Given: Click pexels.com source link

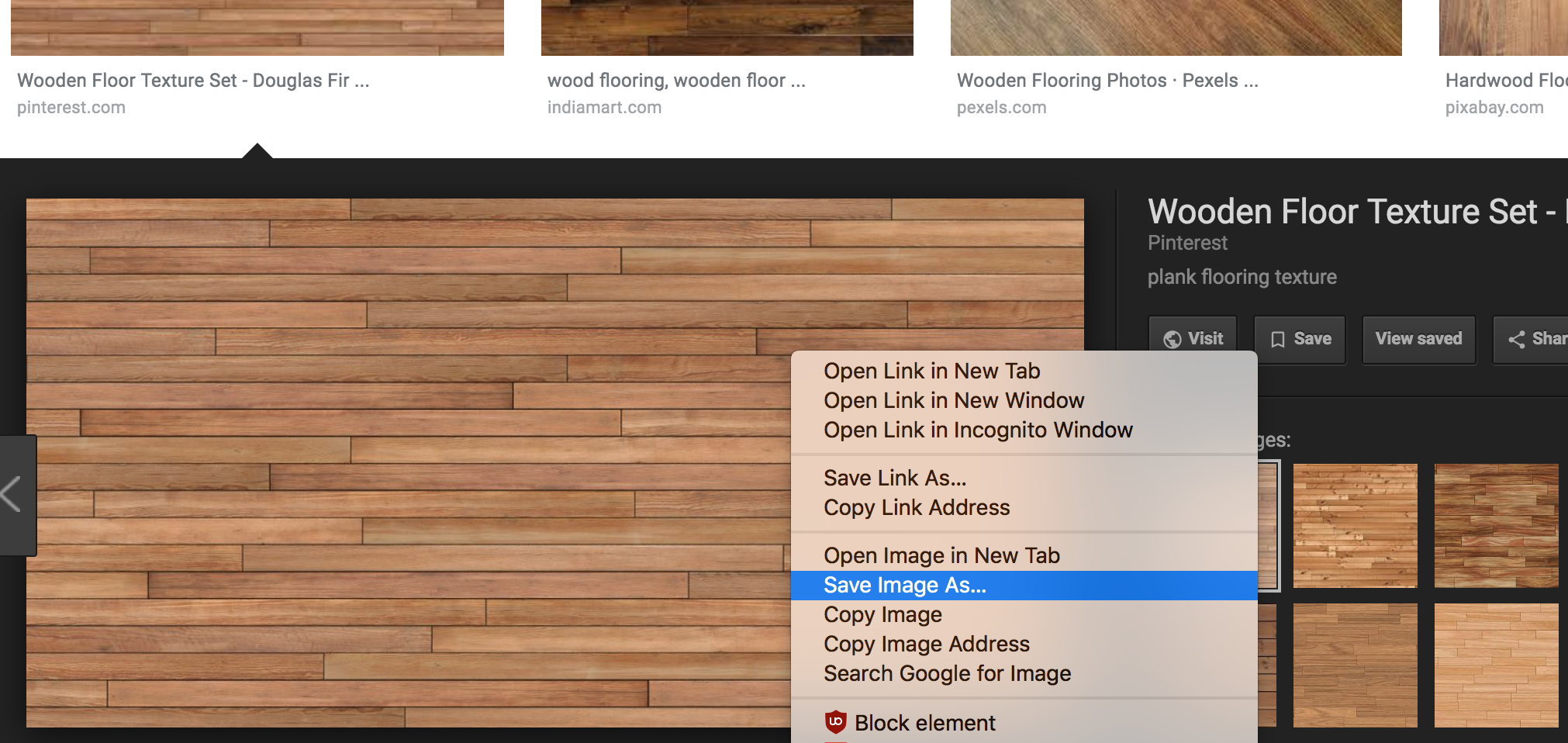Looking at the screenshot, I should pyautogui.click(x=1001, y=108).
